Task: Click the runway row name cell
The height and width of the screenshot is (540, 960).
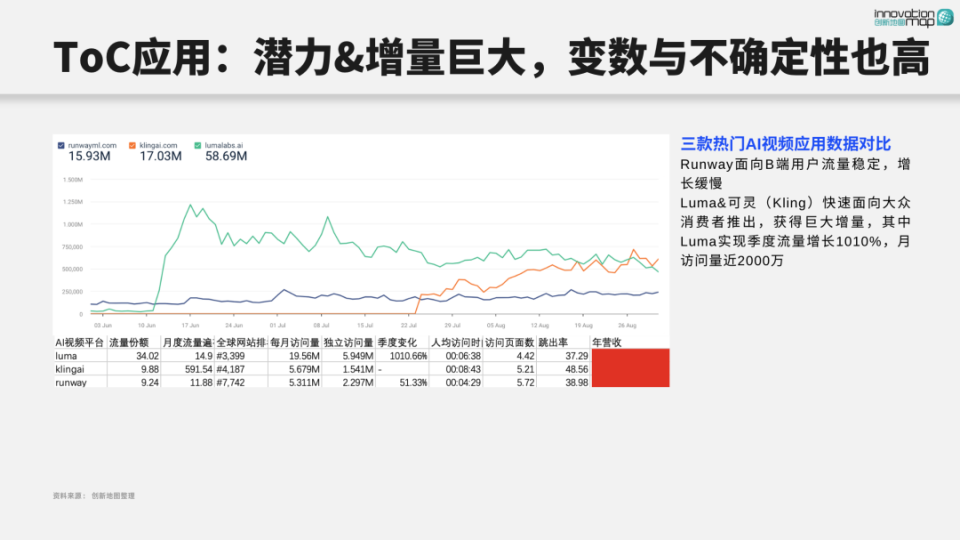Action: tap(71, 383)
